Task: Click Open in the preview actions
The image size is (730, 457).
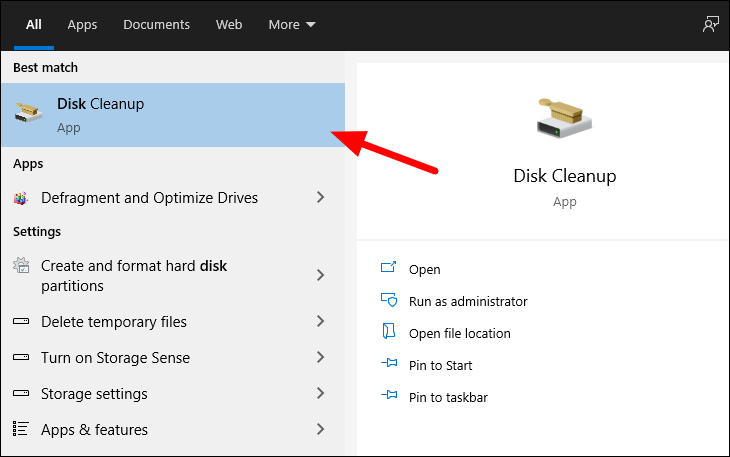Action: (x=424, y=269)
